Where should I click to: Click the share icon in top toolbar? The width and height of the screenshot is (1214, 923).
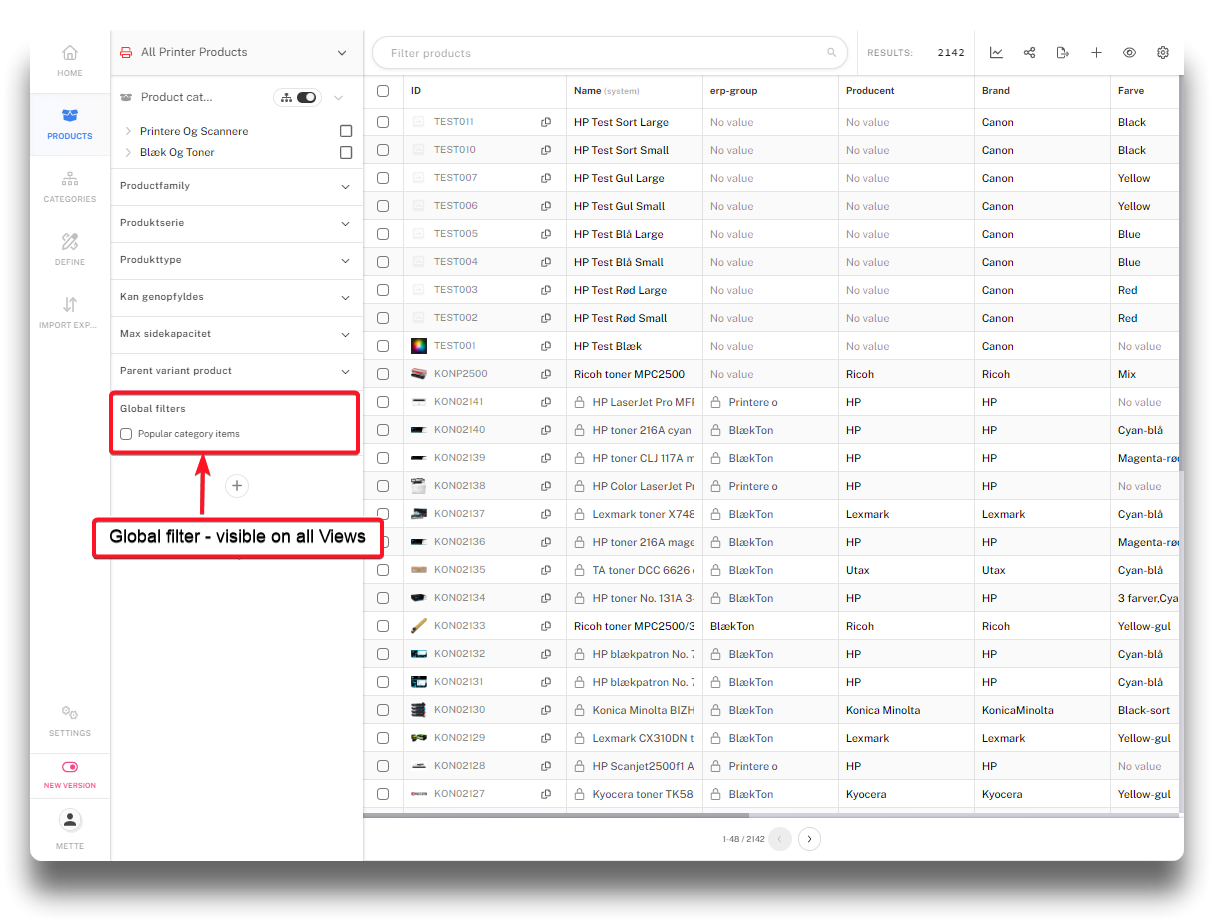click(1029, 53)
